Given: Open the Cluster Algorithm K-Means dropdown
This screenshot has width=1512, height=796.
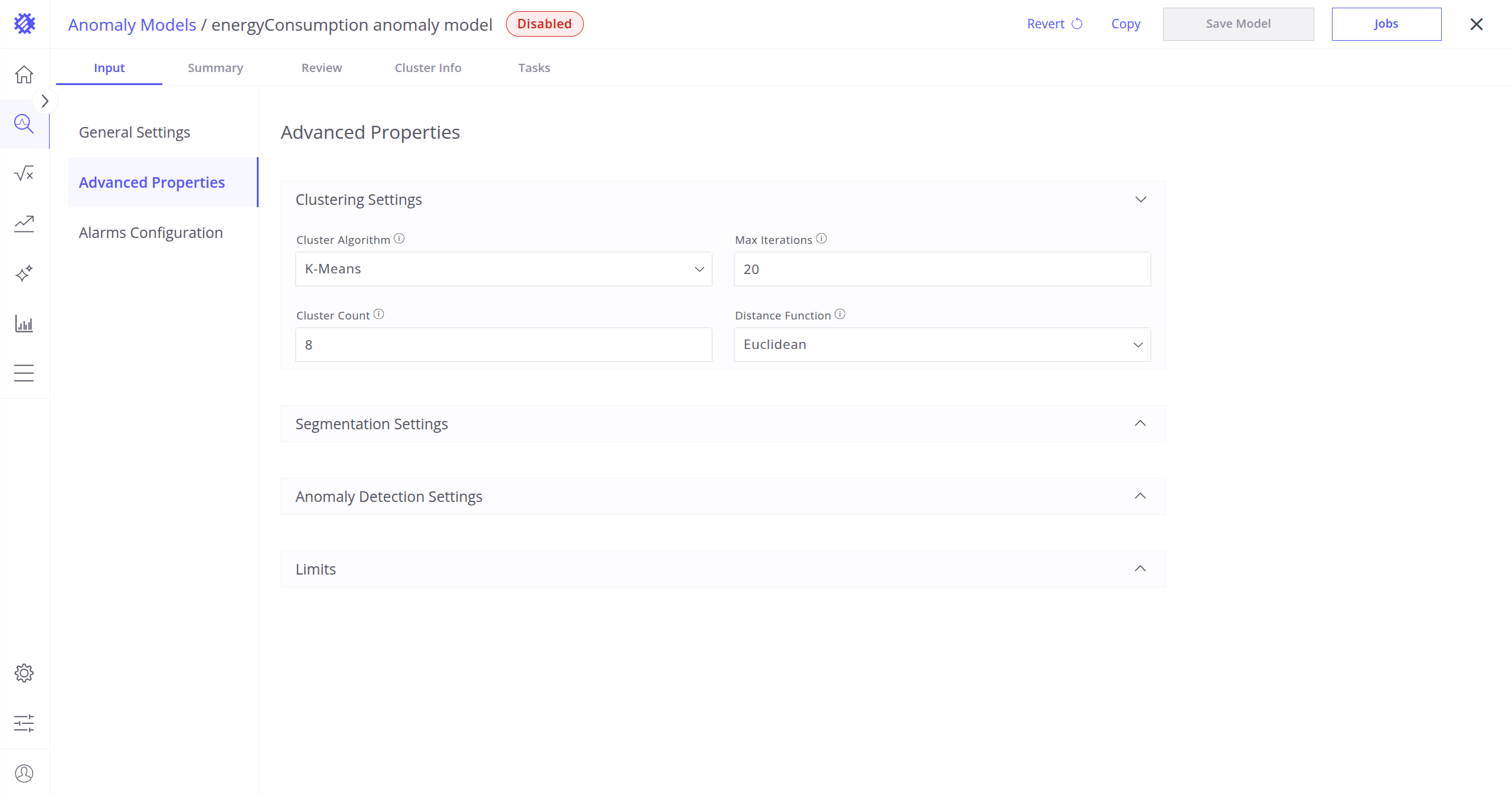Looking at the screenshot, I should (504, 269).
